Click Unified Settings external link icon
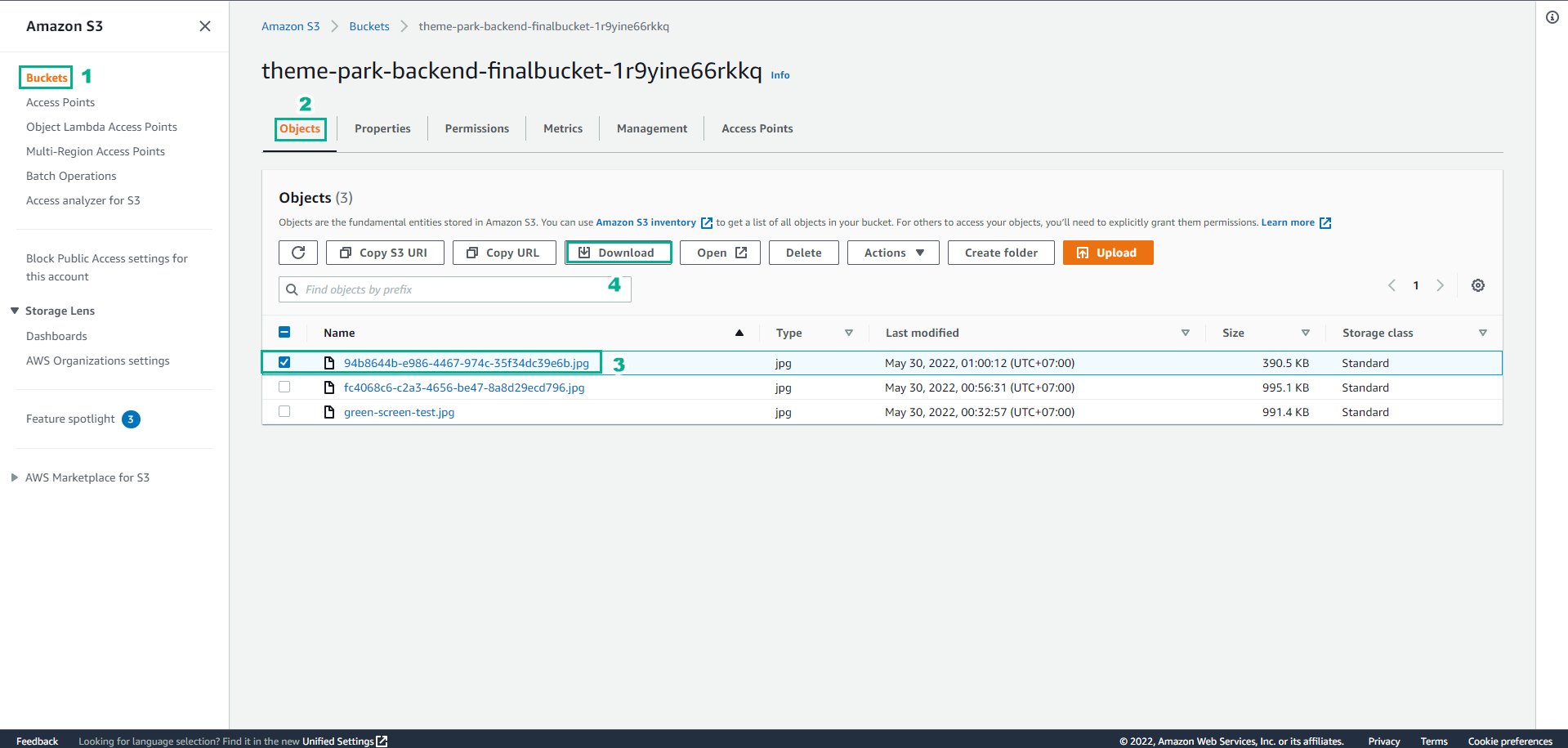The image size is (1568, 748). 382,741
